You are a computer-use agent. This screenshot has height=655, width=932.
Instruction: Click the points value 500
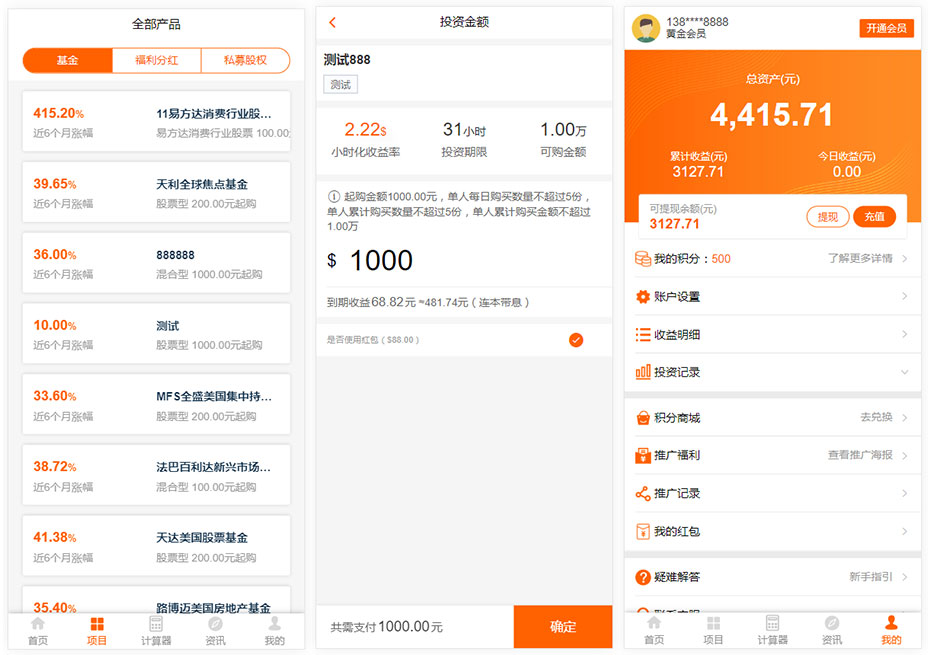tap(721, 259)
